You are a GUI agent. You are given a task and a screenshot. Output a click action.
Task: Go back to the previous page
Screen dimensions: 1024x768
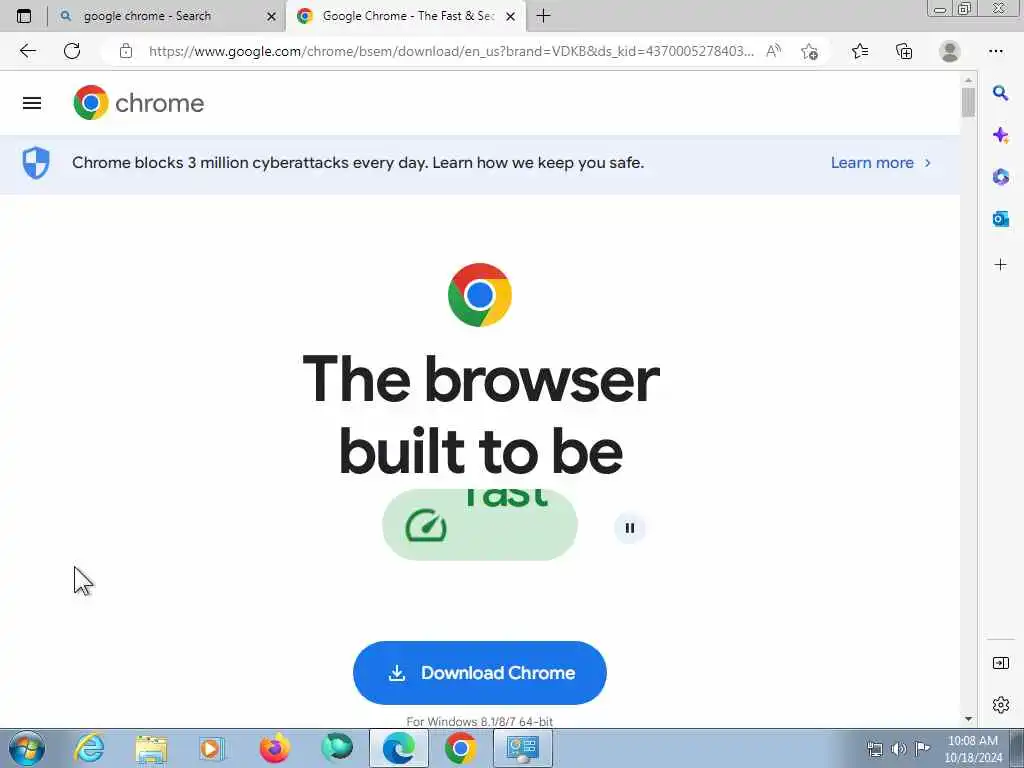27,51
